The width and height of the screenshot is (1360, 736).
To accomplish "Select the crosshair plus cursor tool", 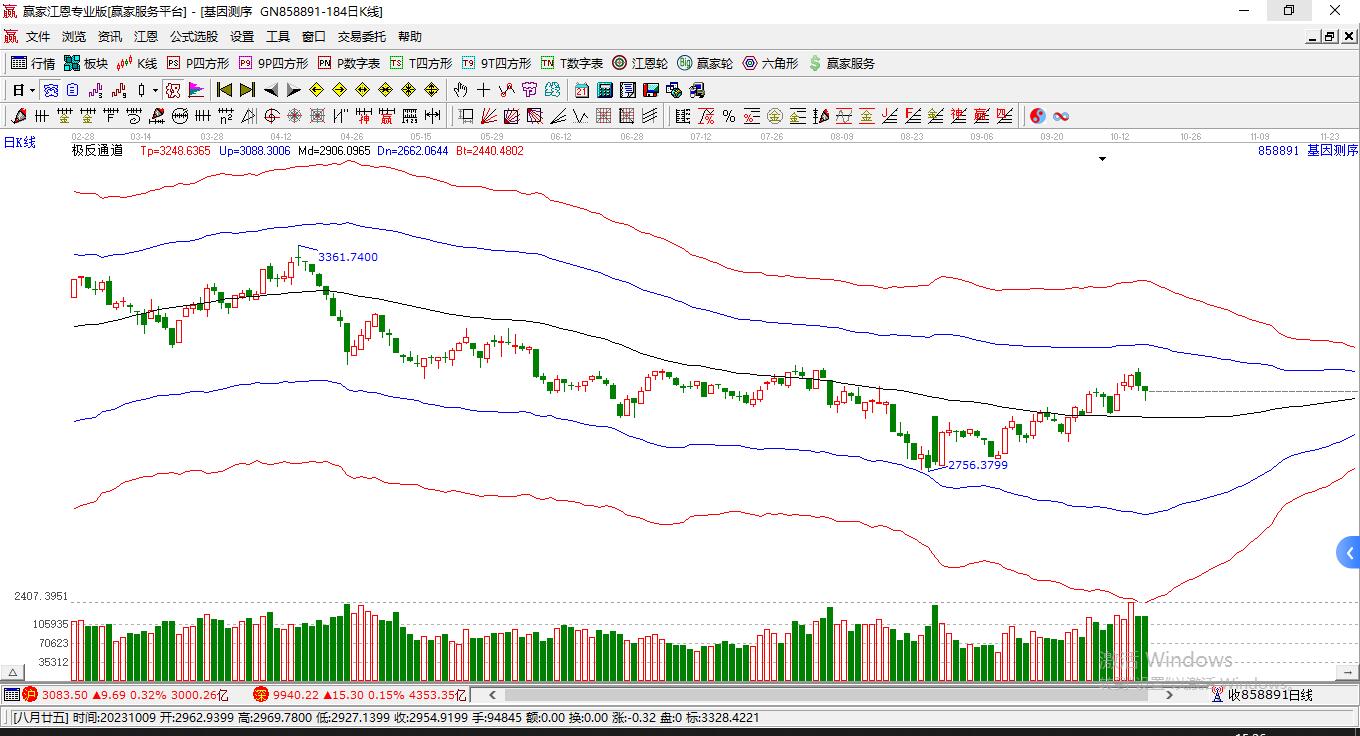I will [x=484, y=90].
